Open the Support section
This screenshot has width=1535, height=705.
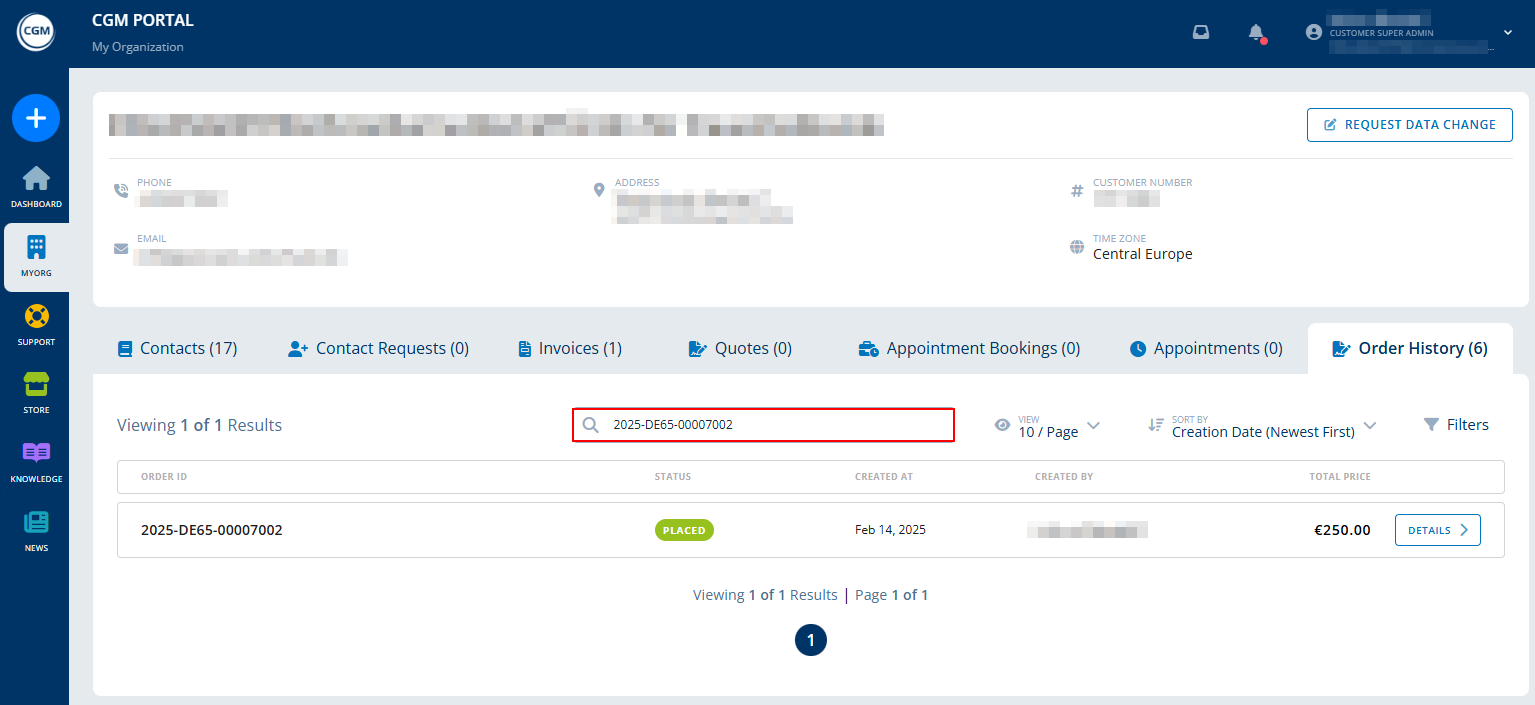tap(36, 325)
